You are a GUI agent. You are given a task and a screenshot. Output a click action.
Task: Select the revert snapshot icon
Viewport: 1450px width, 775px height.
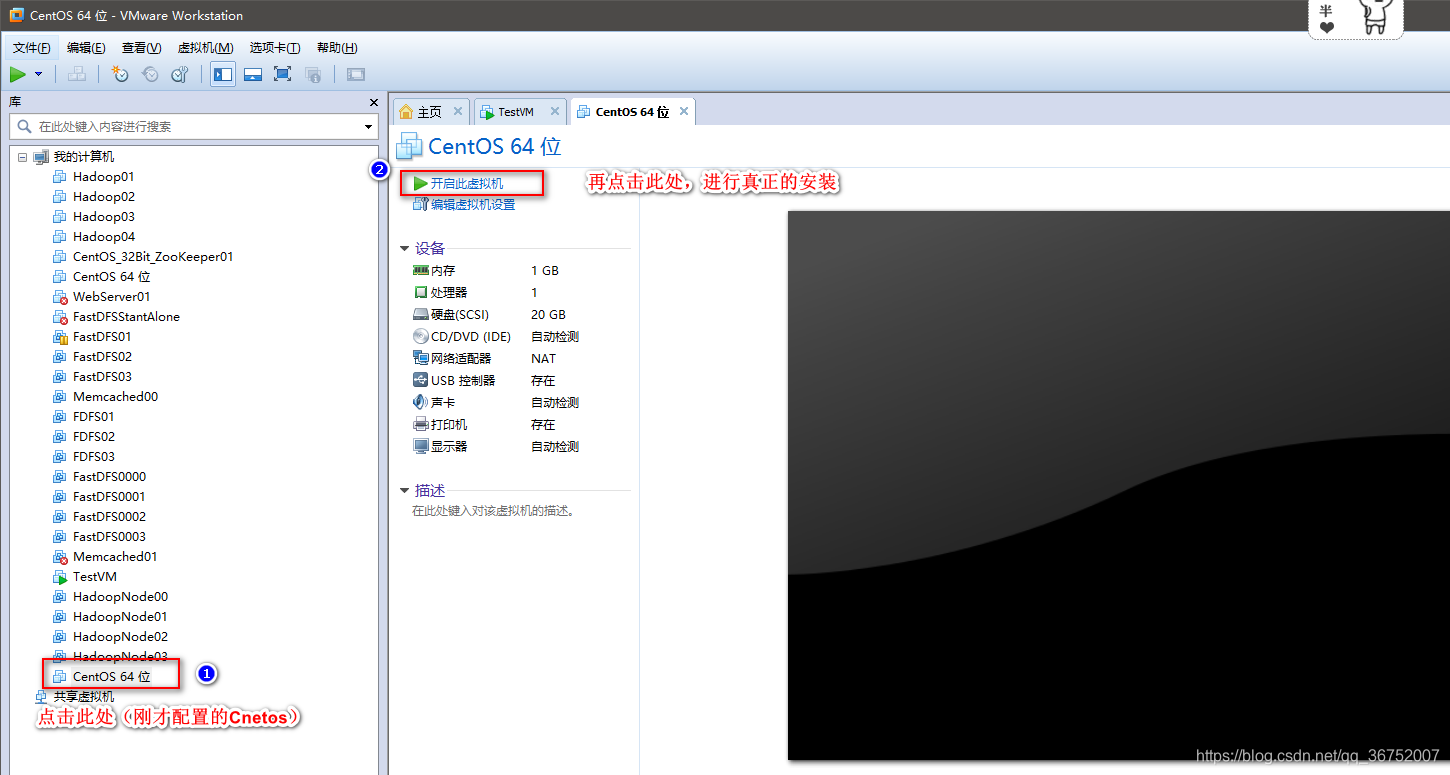tap(149, 74)
